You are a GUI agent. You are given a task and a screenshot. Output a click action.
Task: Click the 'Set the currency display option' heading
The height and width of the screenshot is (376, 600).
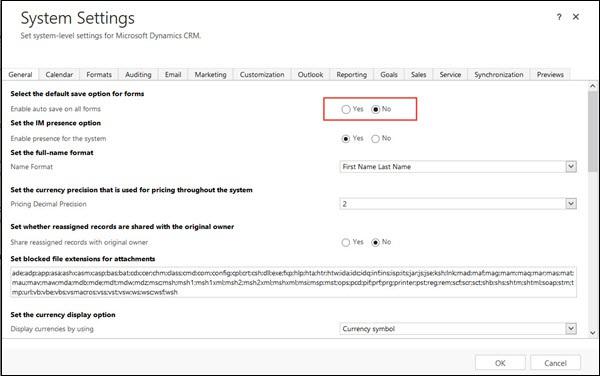click(63, 314)
